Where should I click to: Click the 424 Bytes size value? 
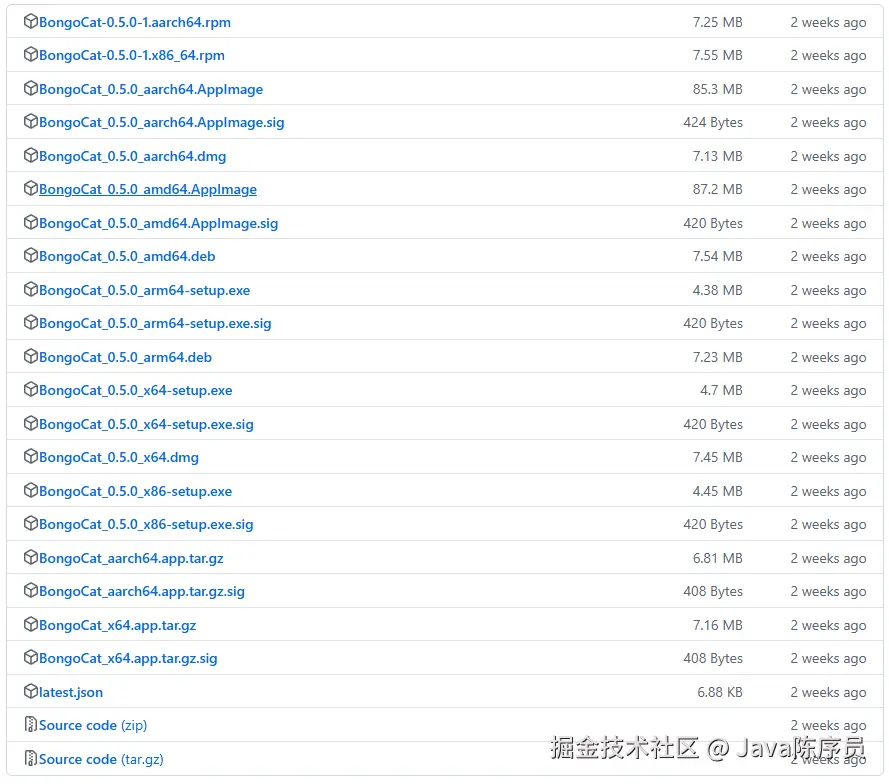pyautogui.click(x=713, y=122)
